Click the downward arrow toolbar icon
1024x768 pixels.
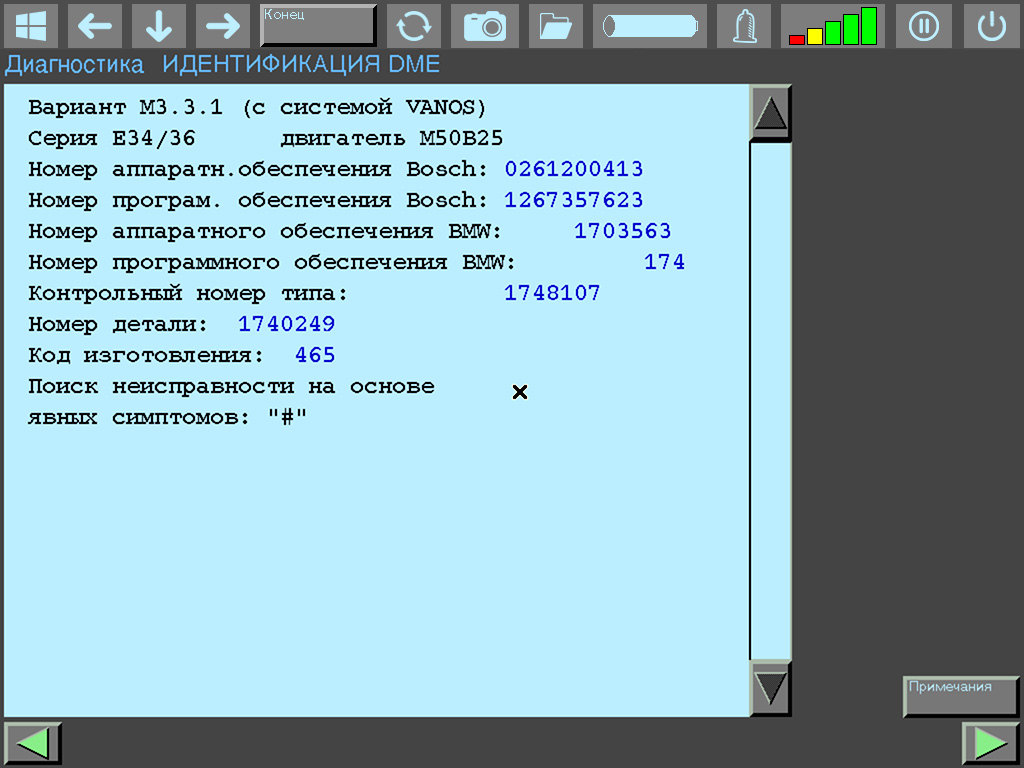pos(158,26)
